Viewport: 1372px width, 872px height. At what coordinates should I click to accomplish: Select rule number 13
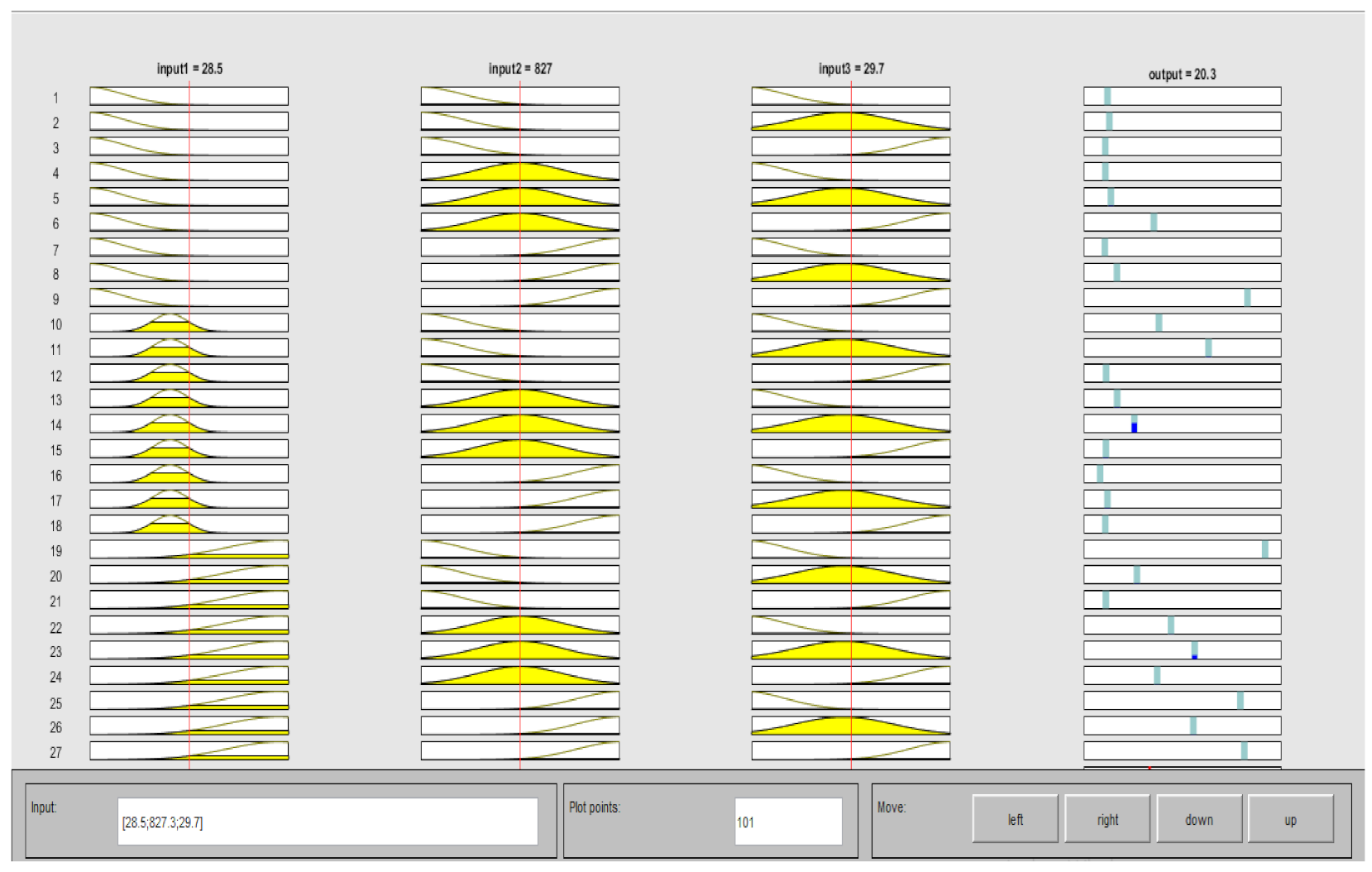point(56,400)
